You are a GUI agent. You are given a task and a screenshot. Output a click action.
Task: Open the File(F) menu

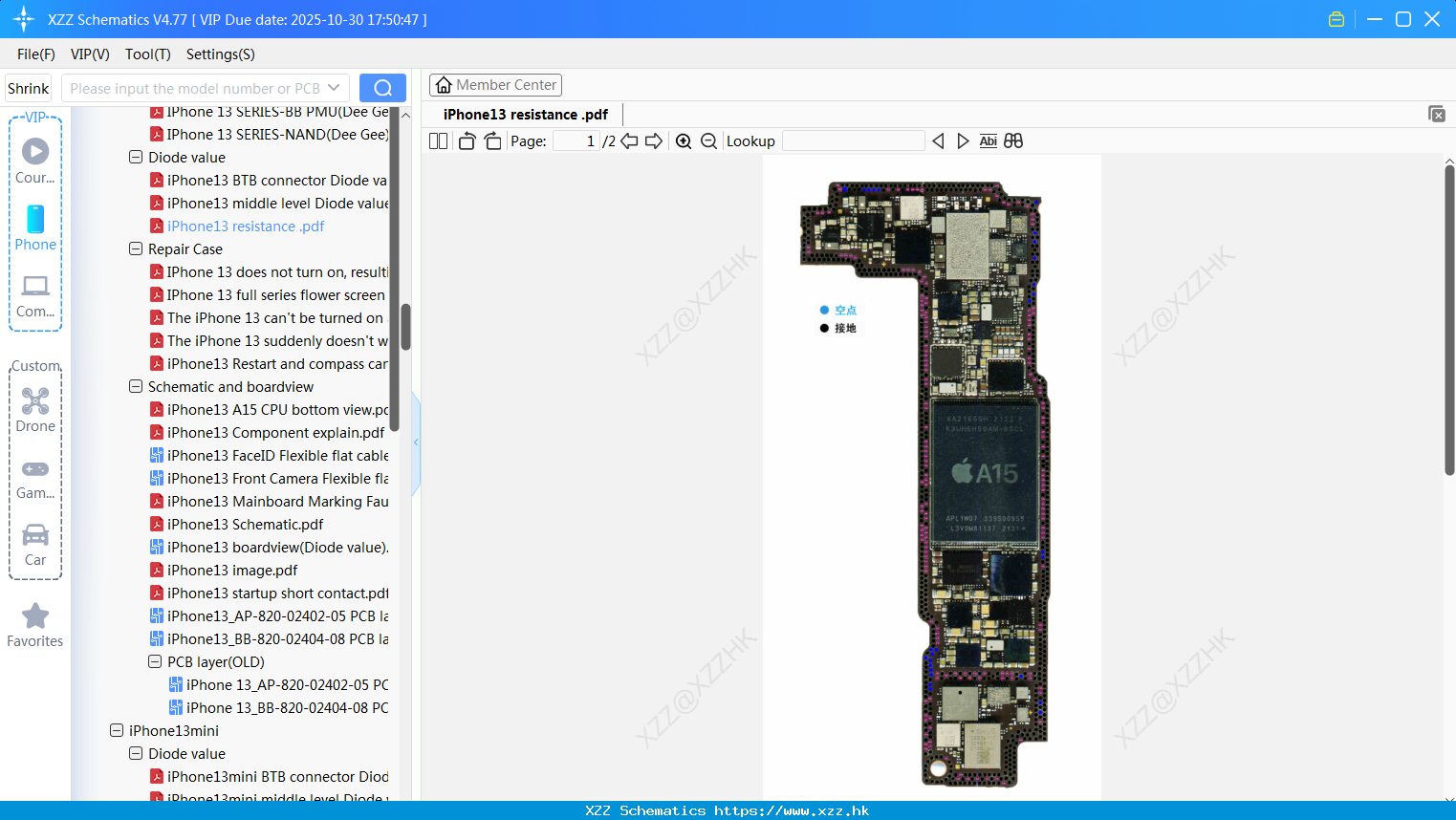(36, 54)
